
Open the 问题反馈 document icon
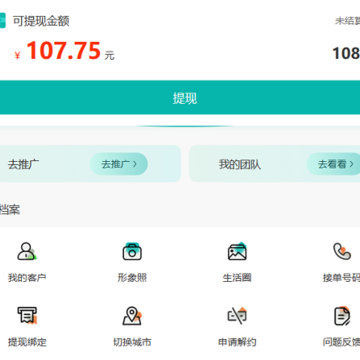coord(342,316)
